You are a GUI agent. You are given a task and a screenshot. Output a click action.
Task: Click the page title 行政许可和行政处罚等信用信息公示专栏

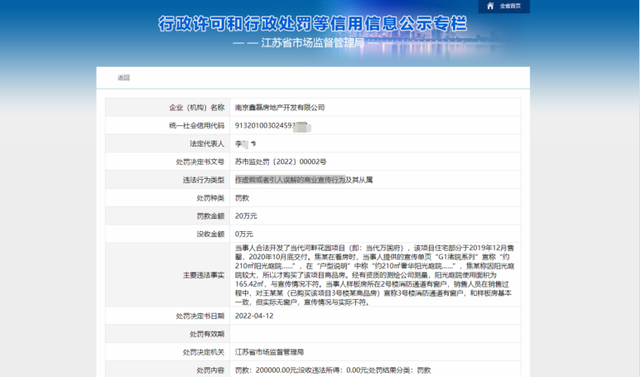coord(312,24)
